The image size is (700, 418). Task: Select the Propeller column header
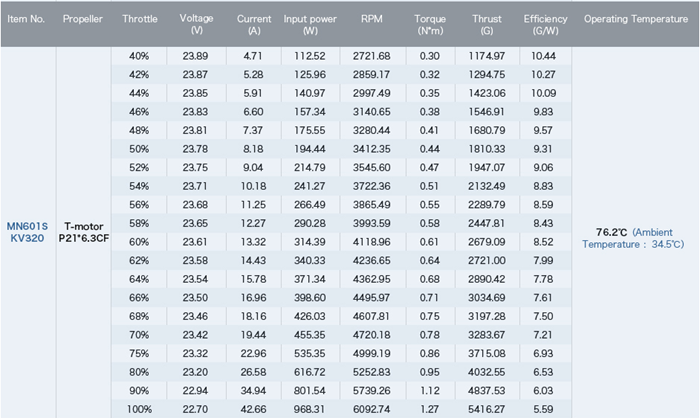pyautogui.click(x=81, y=19)
